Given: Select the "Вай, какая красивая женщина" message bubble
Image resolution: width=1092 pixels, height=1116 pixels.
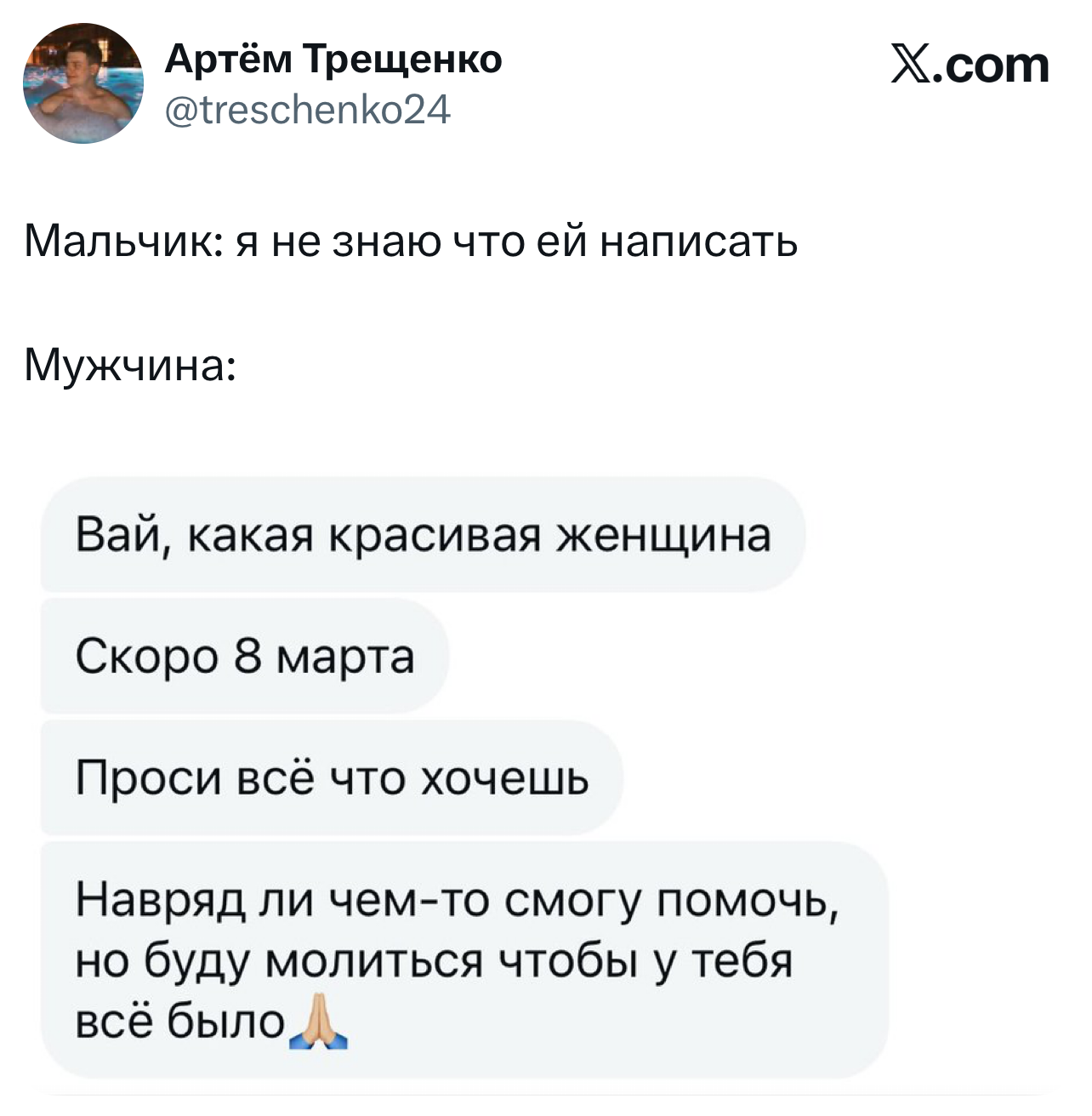Looking at the screenshot, I should pos(423,535).
